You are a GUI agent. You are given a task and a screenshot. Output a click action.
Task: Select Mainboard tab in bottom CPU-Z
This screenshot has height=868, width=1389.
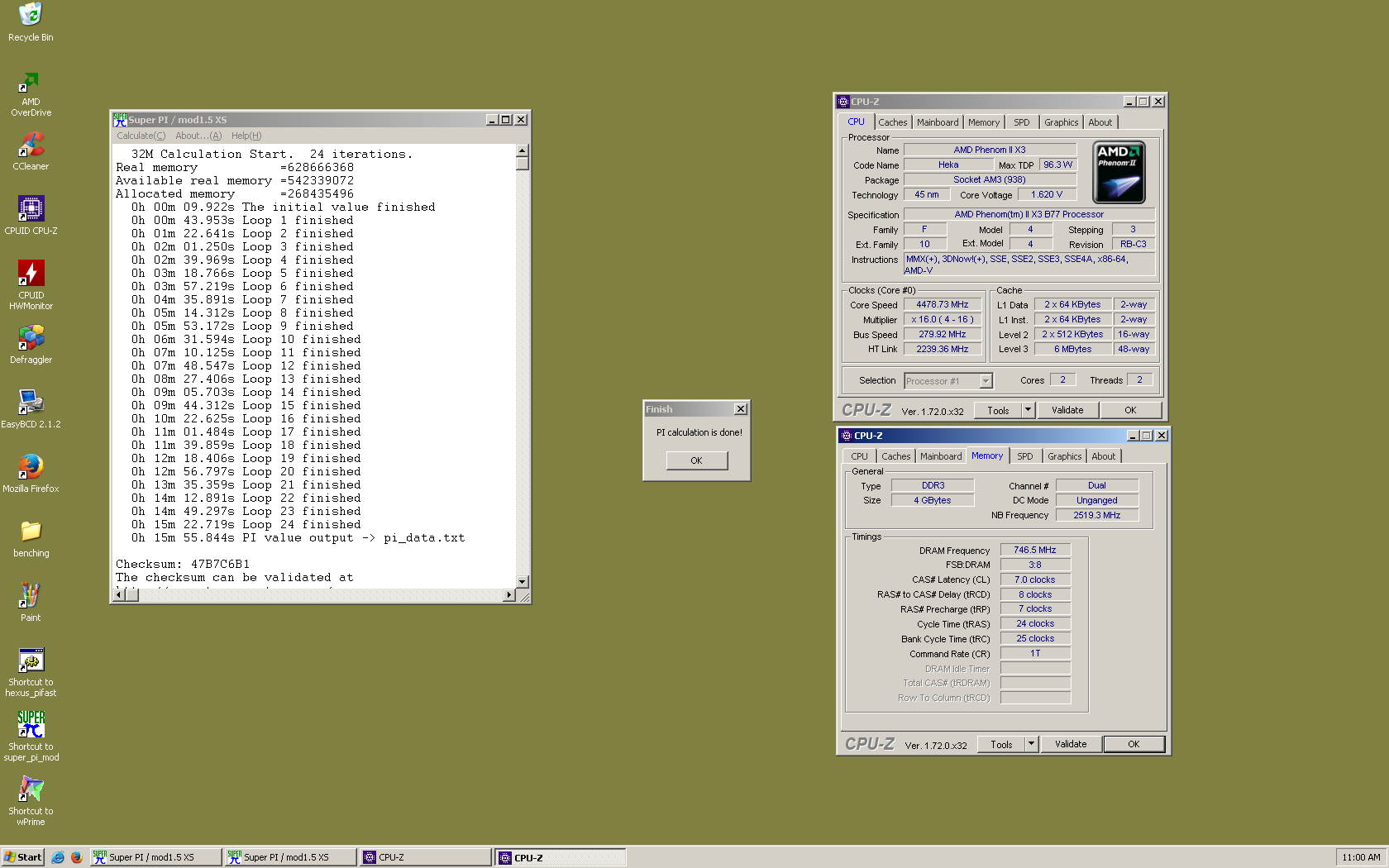pos(941,456)
